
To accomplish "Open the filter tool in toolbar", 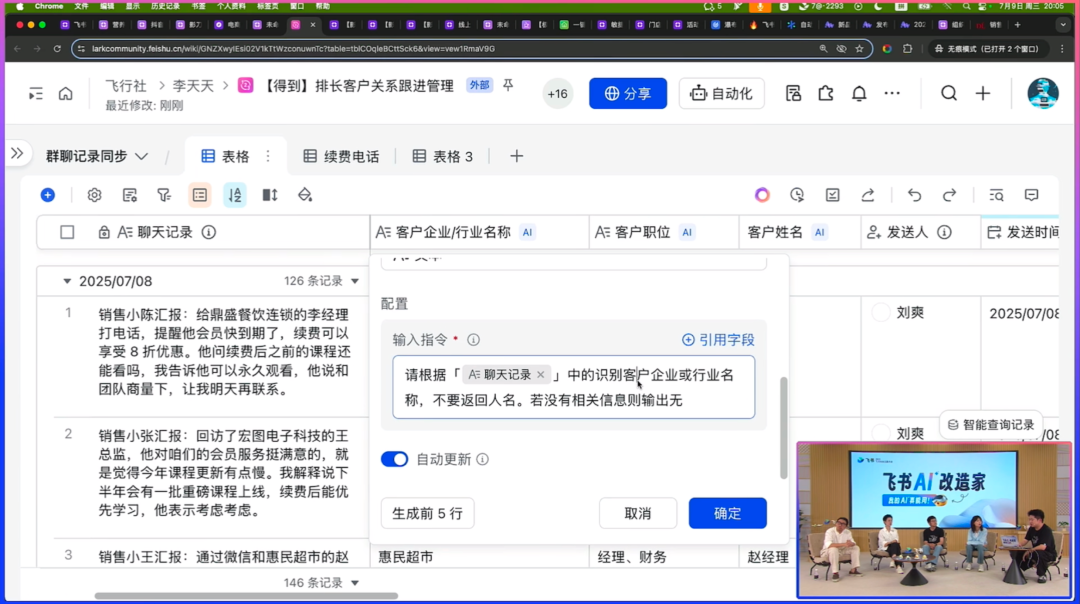I will (x=164, y=195).
